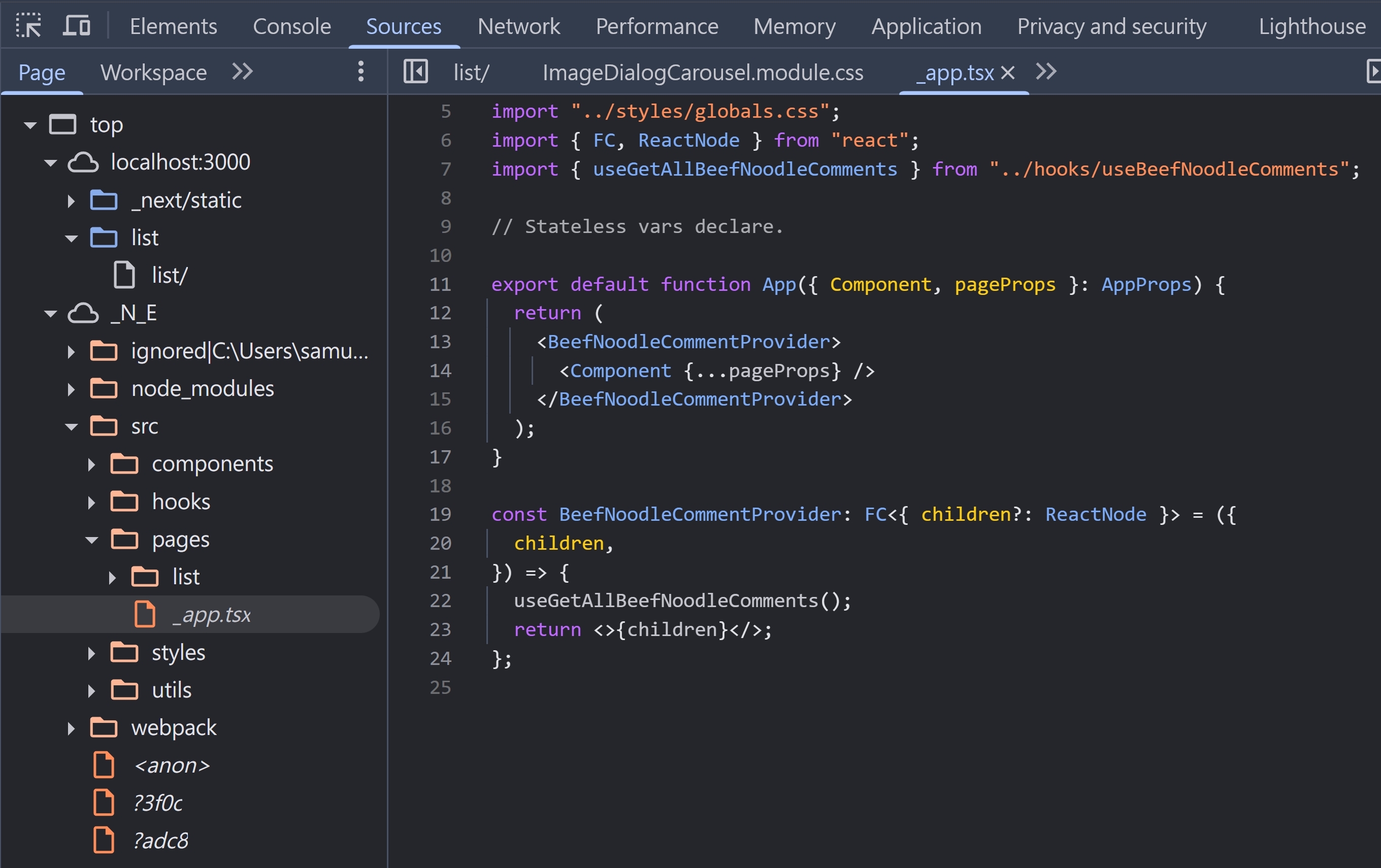
Task: Toggle the hide navigator sidebar icon
Action: [416, 72]
